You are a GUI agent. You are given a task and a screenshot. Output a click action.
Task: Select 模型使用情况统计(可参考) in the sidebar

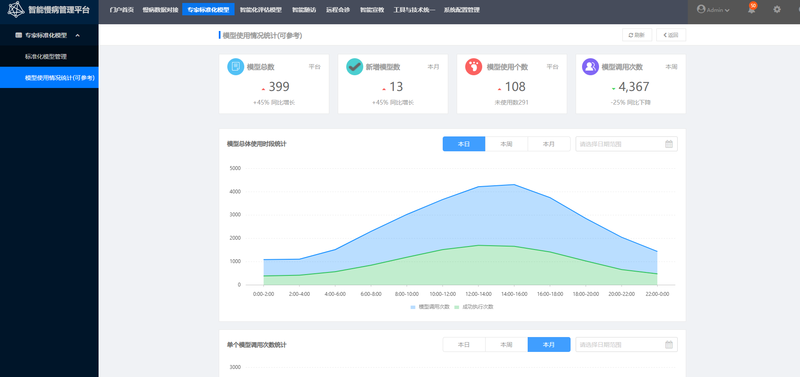pos(49,78)
